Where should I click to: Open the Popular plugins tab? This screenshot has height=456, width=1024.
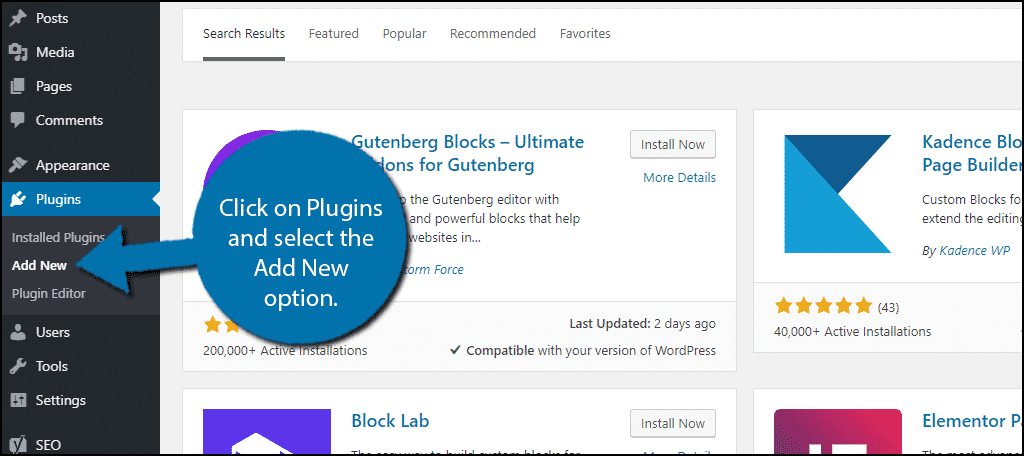pyautogui.click(x=404, y=33)
